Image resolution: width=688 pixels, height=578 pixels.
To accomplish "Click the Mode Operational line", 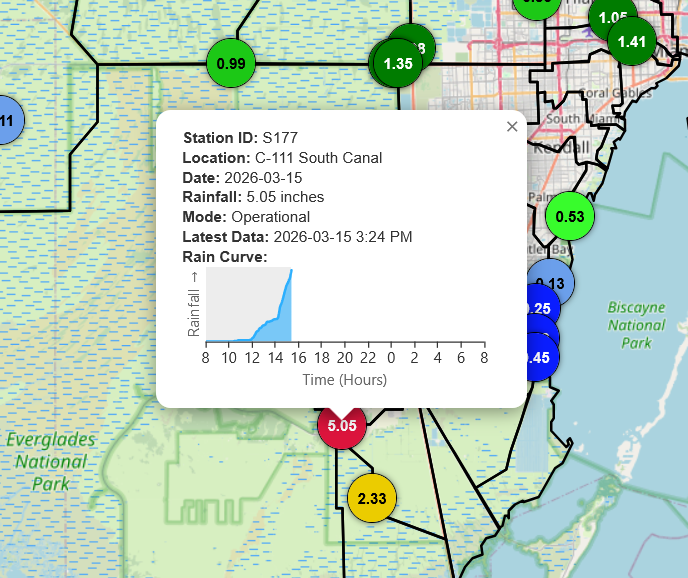I will pos(246,217).
